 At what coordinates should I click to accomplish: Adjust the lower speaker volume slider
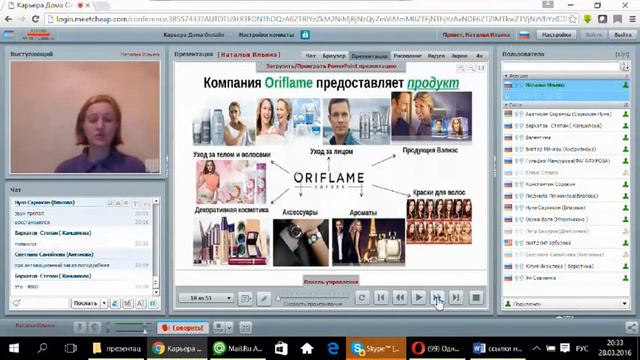130,331
